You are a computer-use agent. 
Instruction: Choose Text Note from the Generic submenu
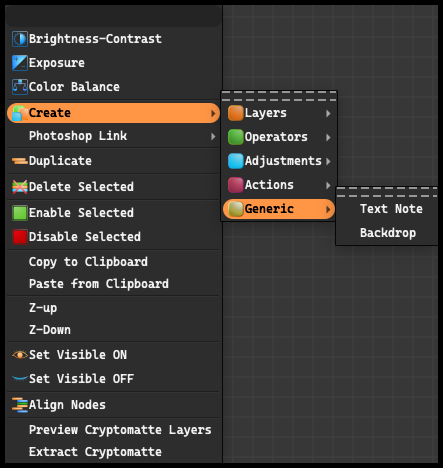click(x=391, y=209)
